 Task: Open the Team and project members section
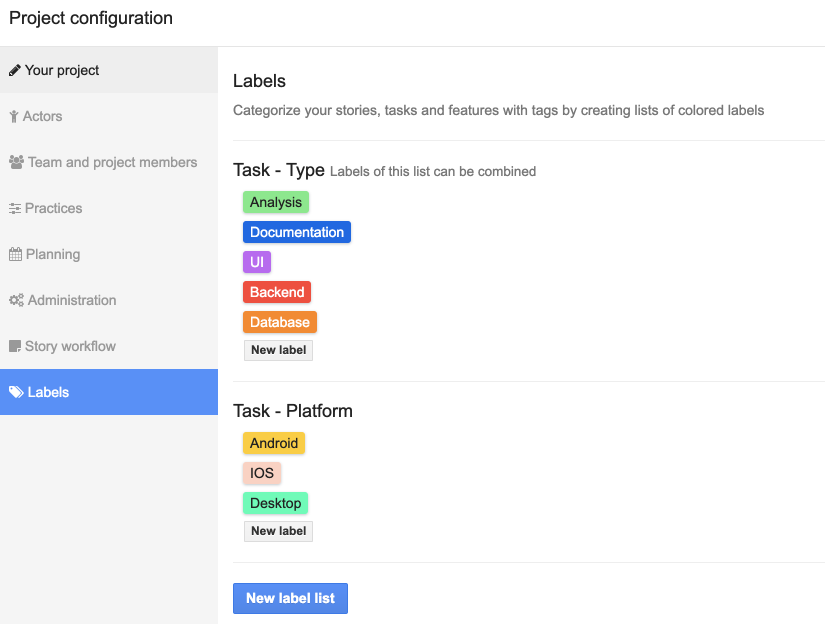pos(112,162)
